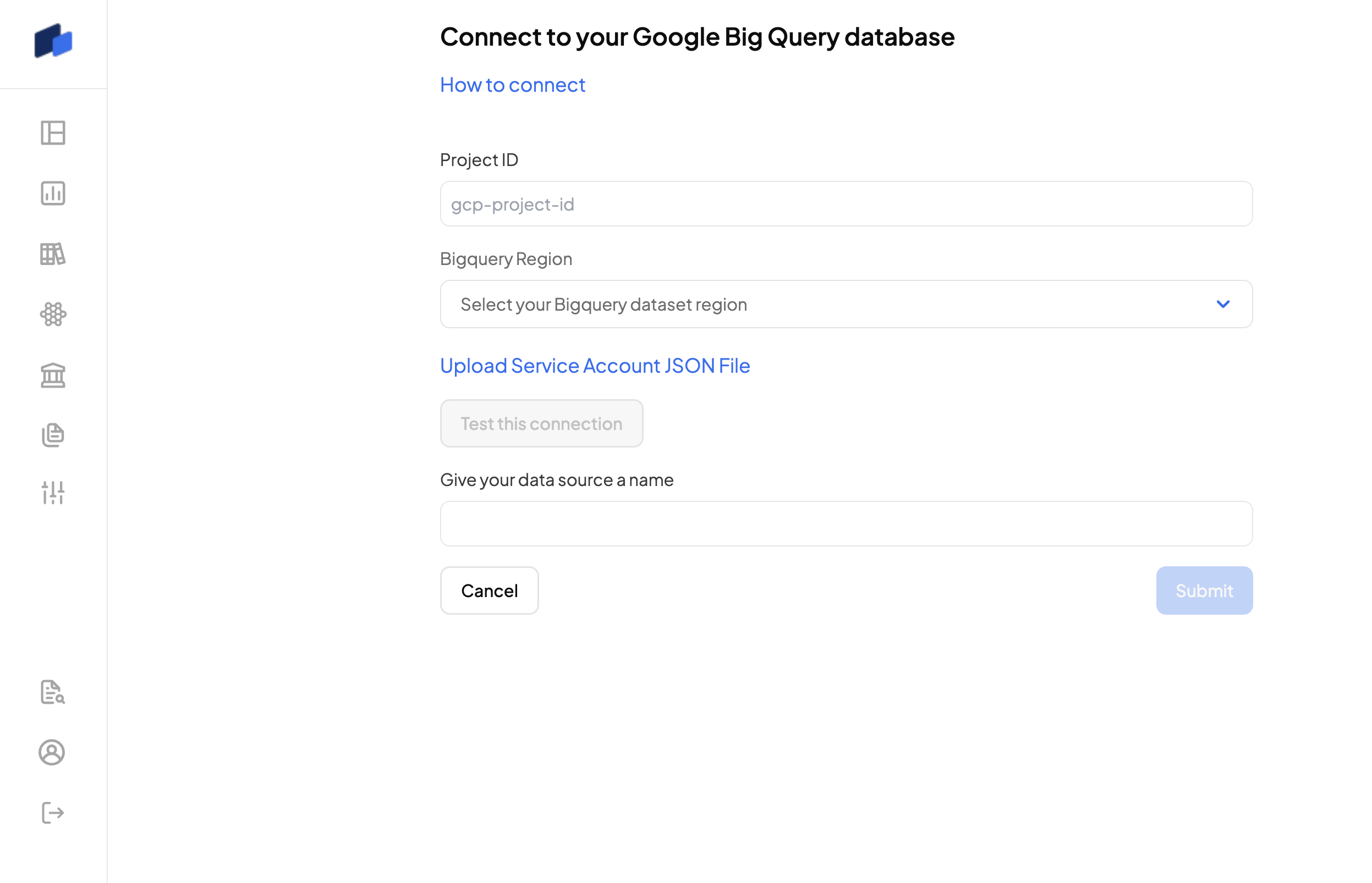
Task: Open the user profile sidebar icon
Action: coord(52,752)
